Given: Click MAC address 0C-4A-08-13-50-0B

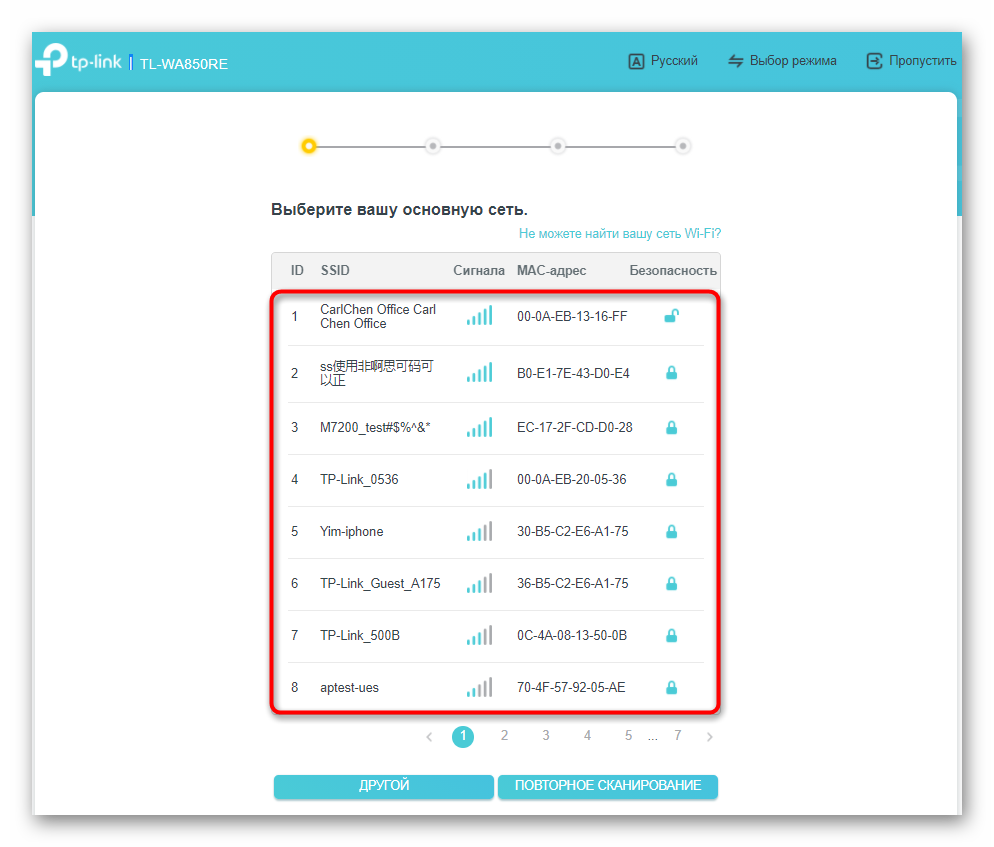Looking at the screenshot, I should 572,636.
